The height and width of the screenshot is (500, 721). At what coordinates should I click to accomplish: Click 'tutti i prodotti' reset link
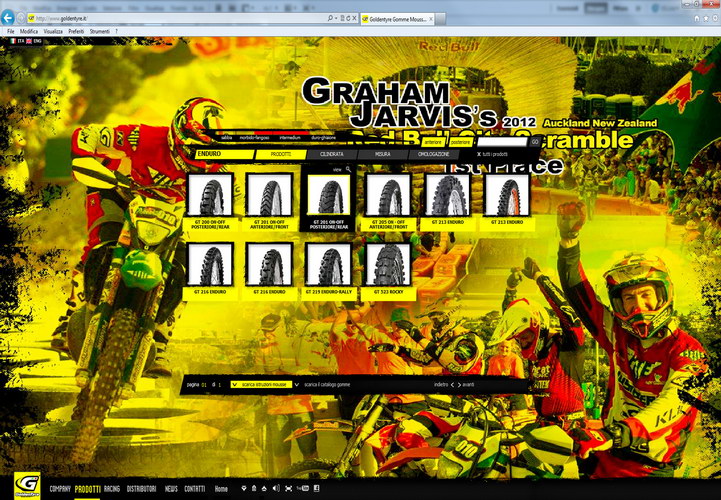coord(492,155)
